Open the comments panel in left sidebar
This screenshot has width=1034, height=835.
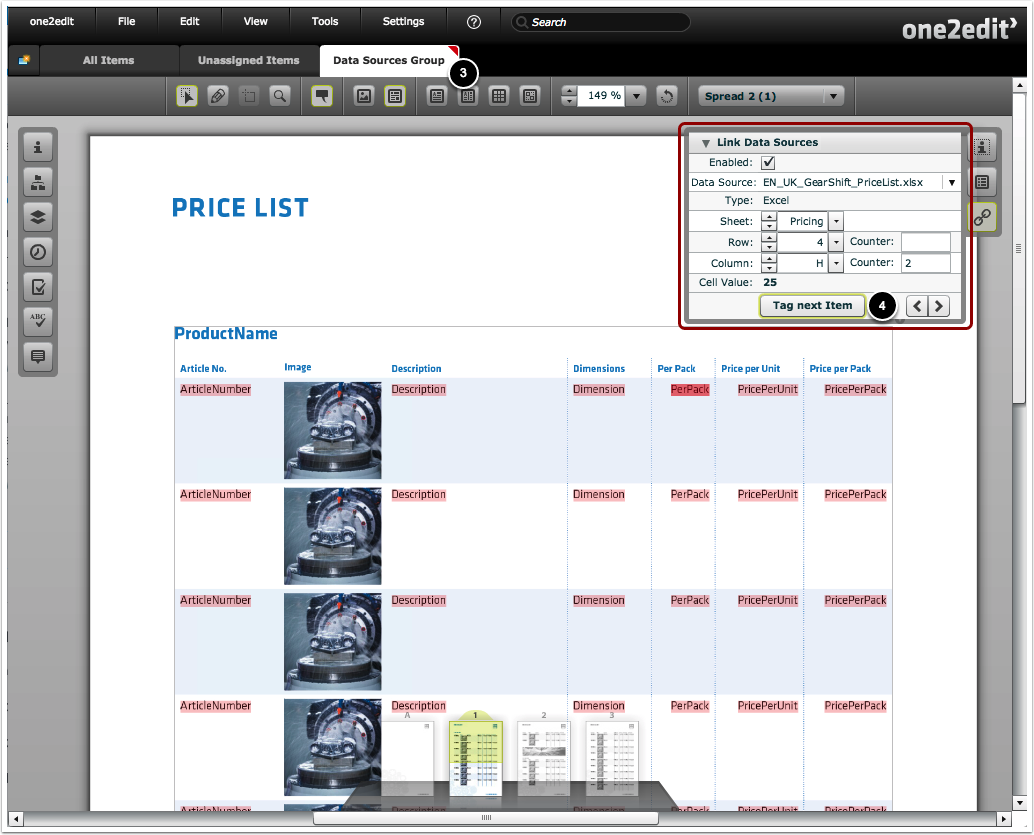(38, 356)
